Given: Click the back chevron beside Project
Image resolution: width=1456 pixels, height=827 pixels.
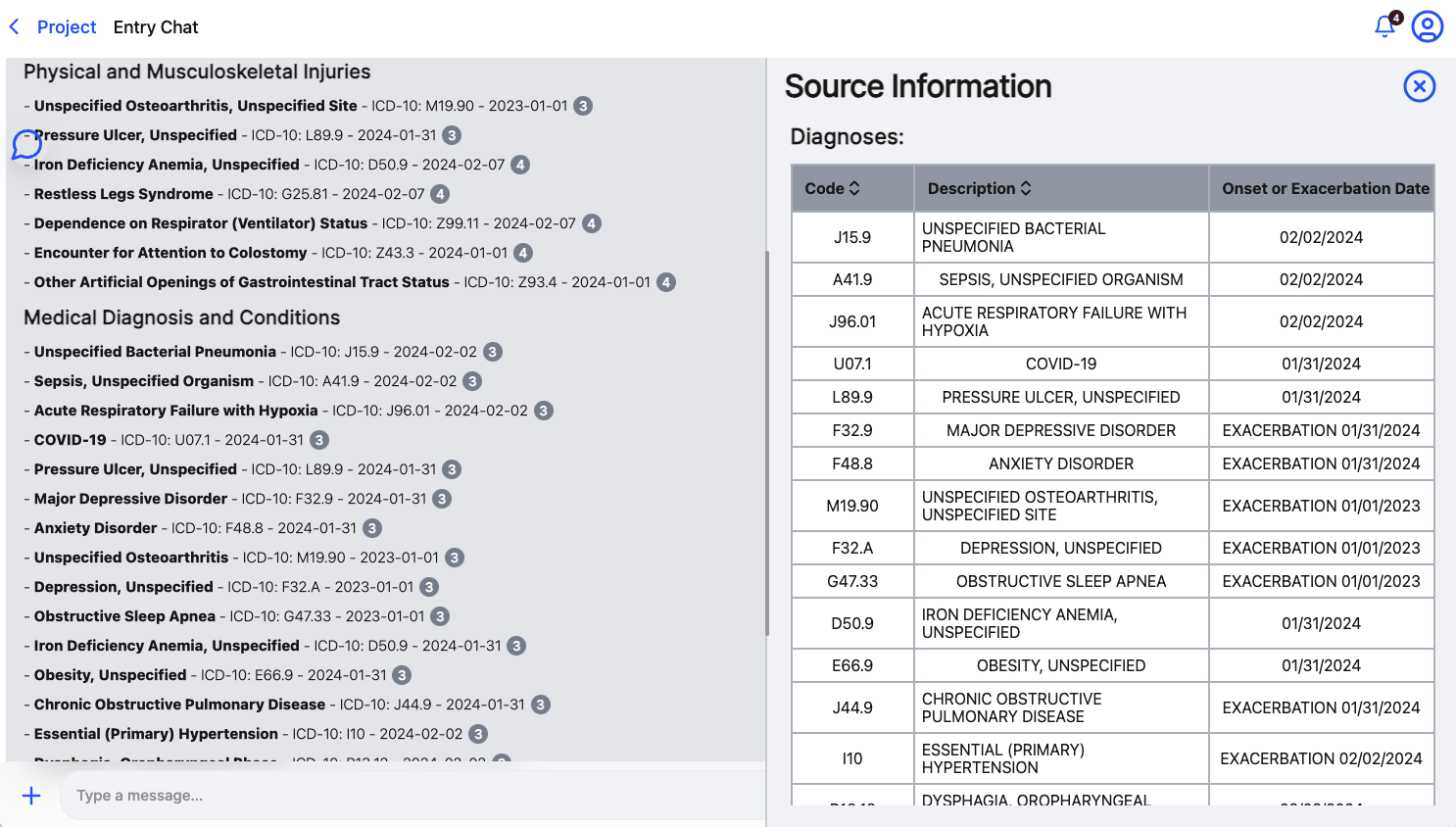Looking at the screenshot, I should 14,26.
